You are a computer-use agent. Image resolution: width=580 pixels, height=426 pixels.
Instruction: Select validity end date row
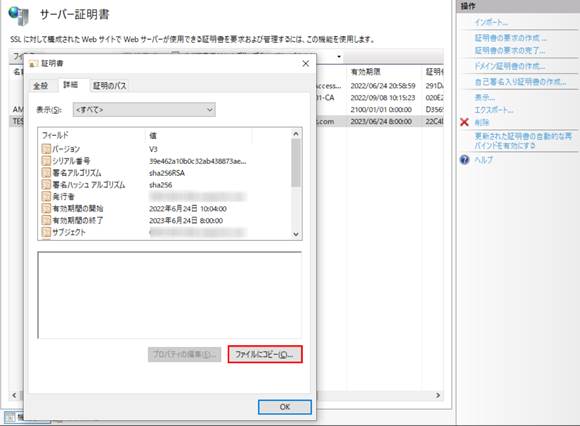tap(166, 220)
